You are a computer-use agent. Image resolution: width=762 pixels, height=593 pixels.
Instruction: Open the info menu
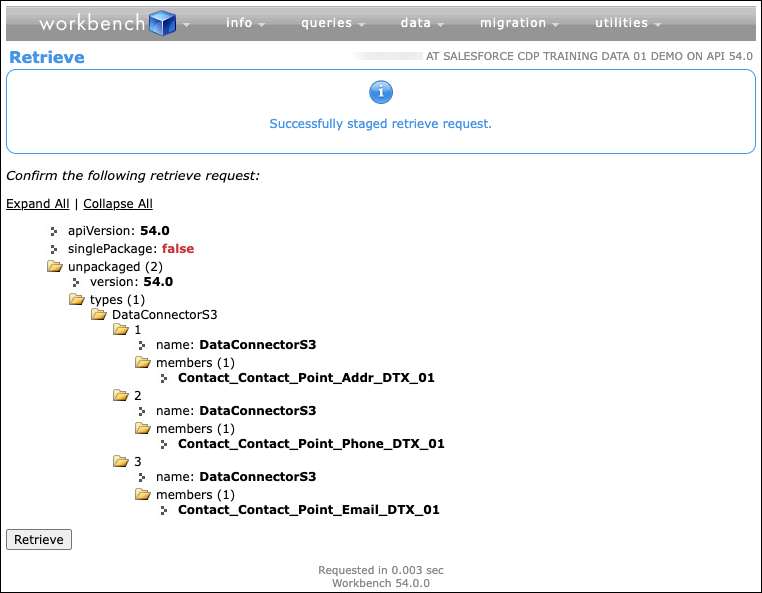[245, 23]
